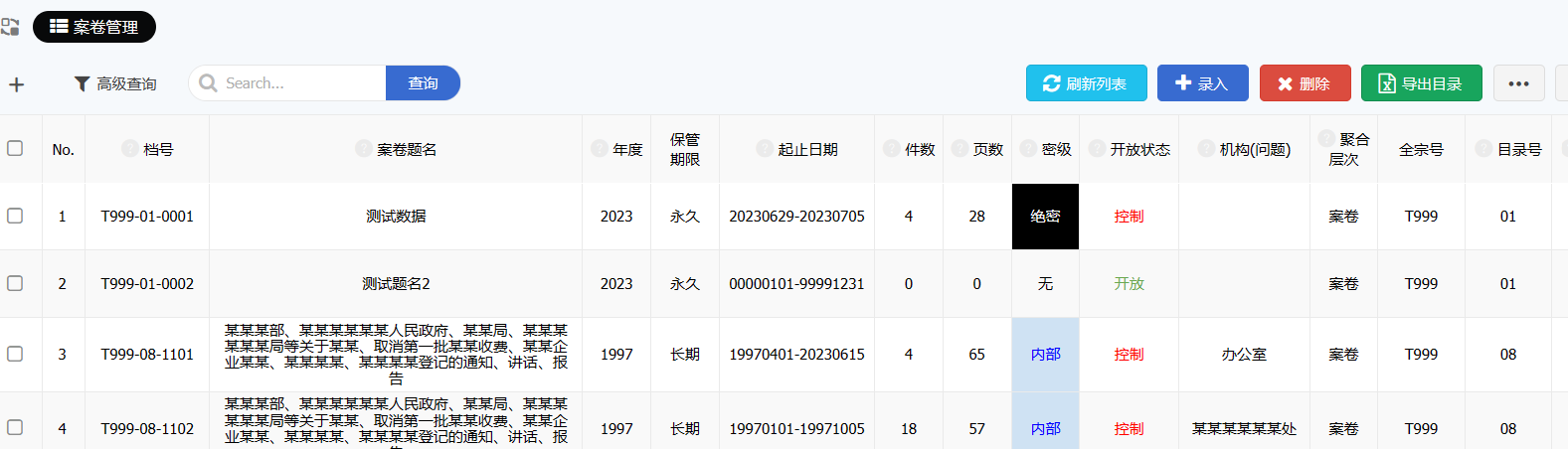1568x449 pixels.
Task: Check the checkbox for row T999-08-1101
Action: tap(15, 353)
